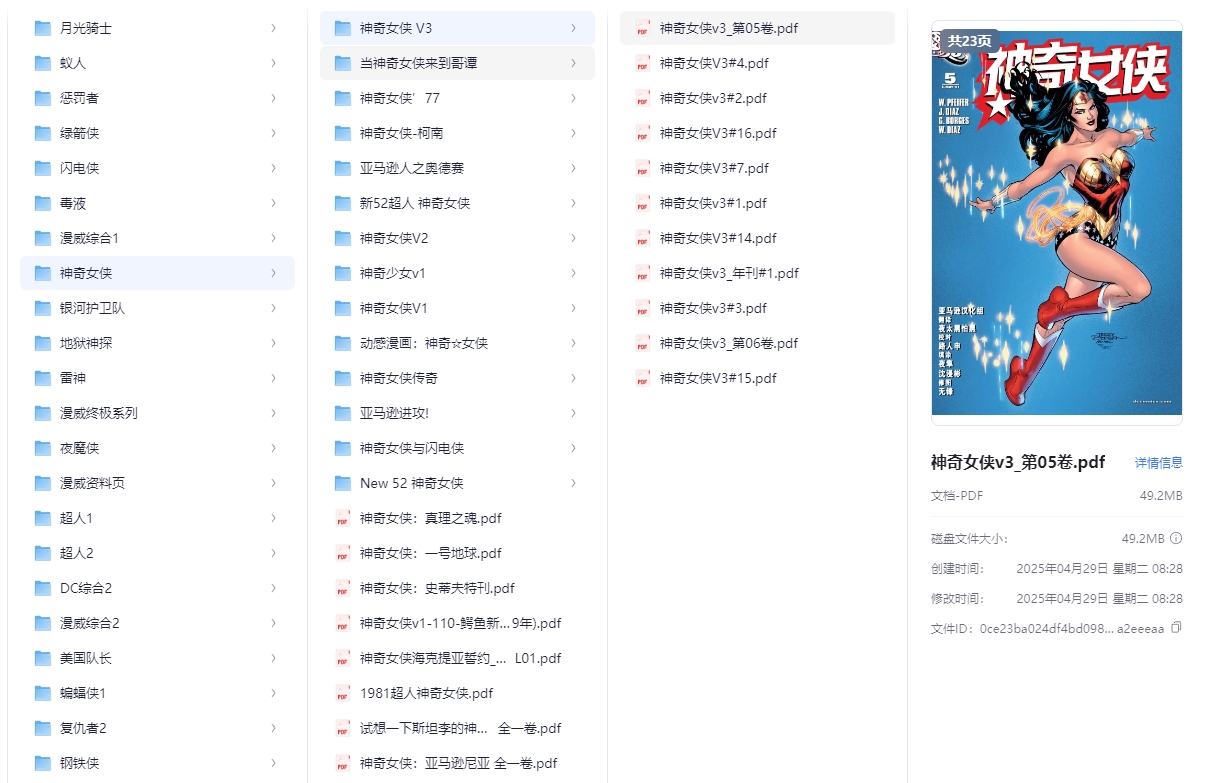Open the 神奇女侠传奇 folder

457,378
